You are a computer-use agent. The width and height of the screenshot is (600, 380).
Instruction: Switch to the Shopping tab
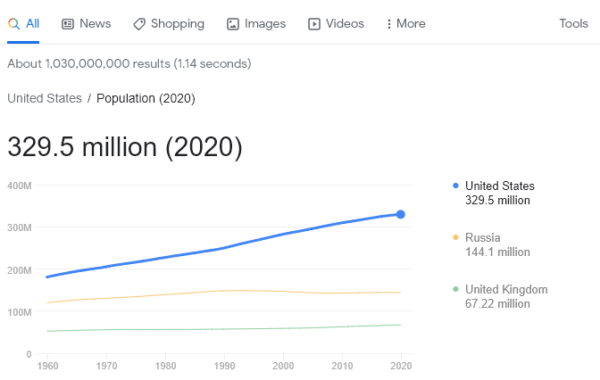tap(169, 24)
